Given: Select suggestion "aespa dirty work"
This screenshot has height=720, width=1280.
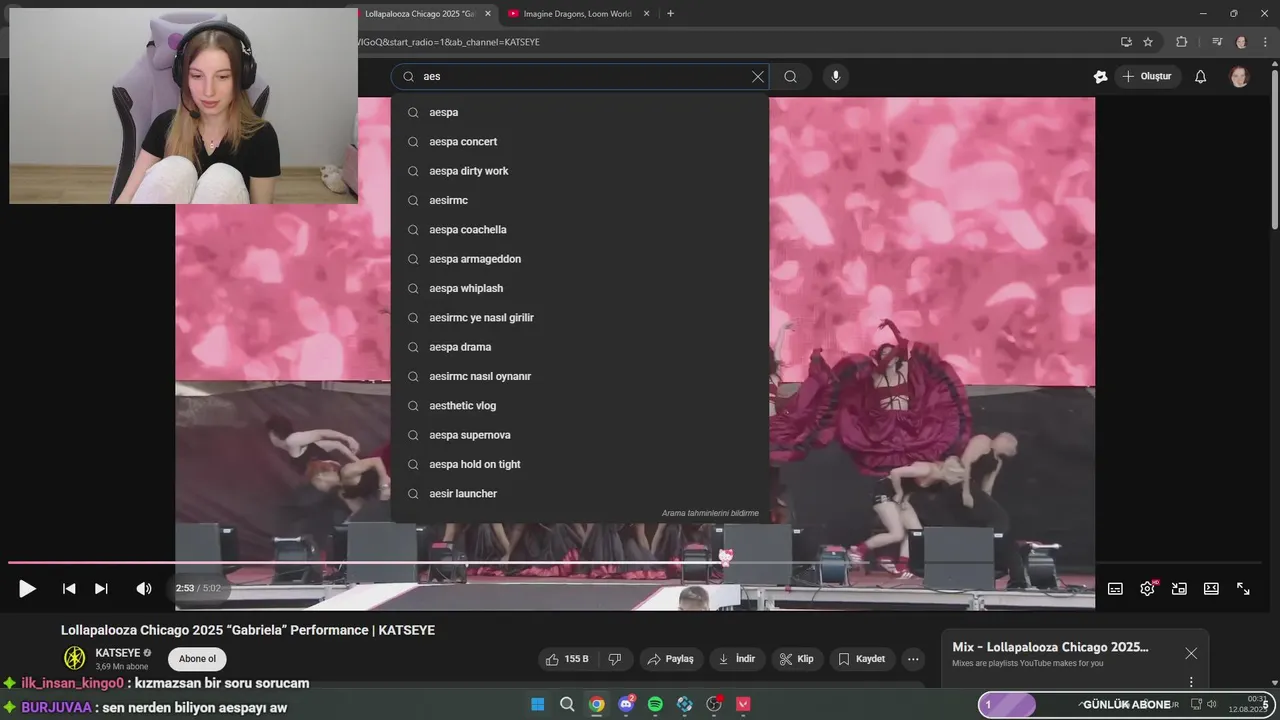Looking at the screenshot, I should 580,171.
